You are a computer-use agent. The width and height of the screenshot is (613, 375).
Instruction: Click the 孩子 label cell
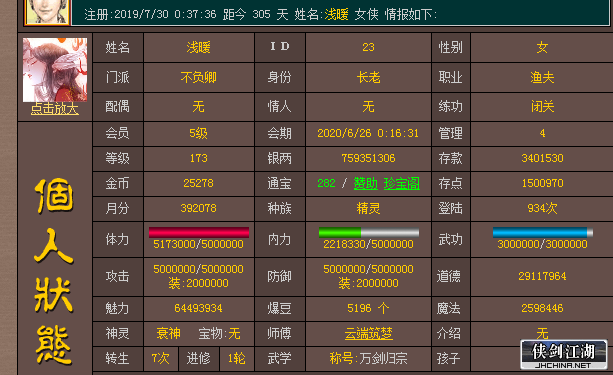[451, 359]
